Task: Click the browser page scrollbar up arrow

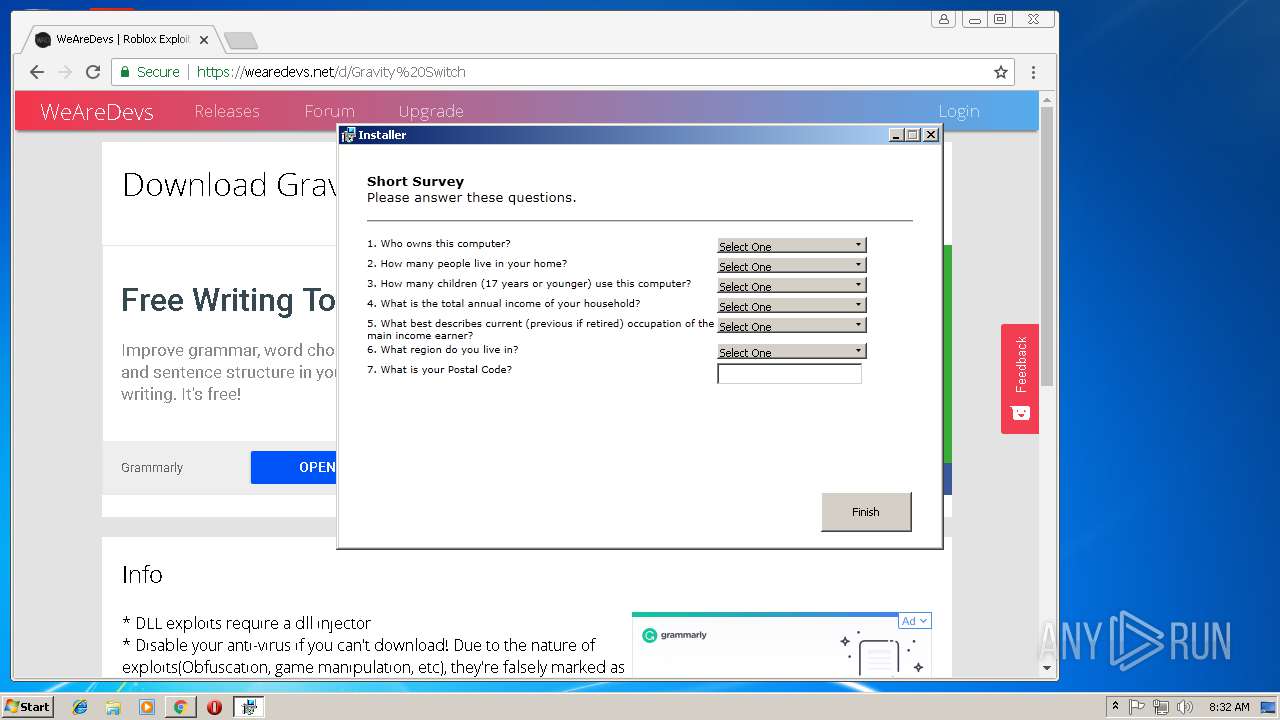Action: coord(1047,99)
